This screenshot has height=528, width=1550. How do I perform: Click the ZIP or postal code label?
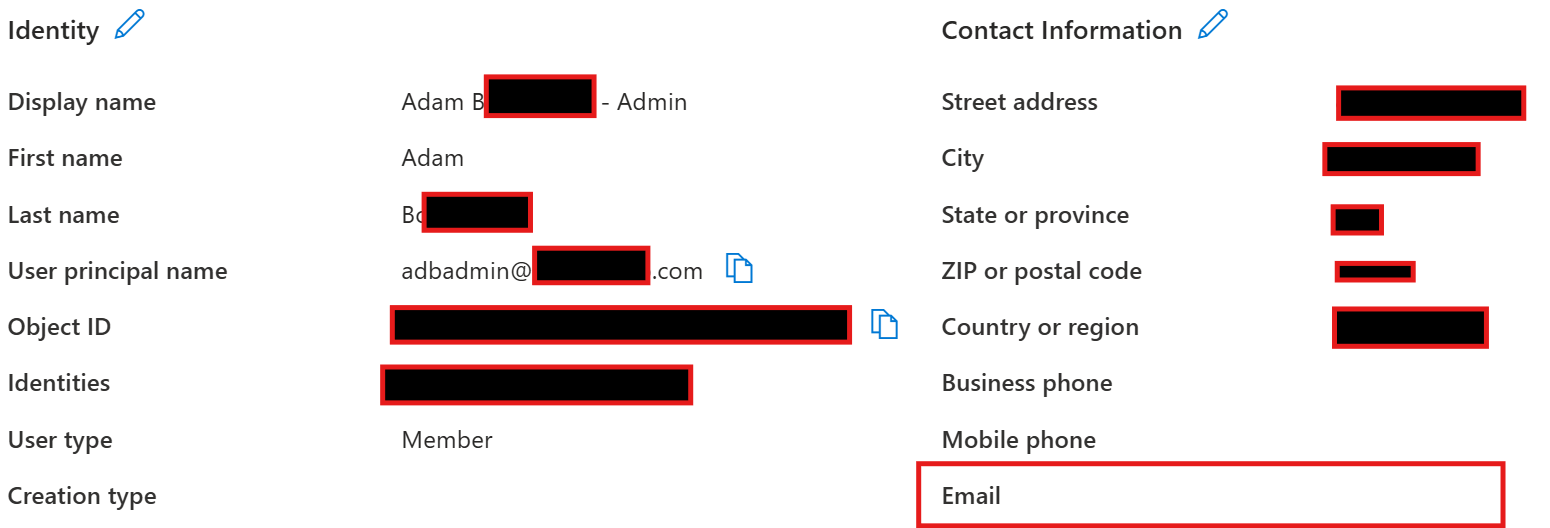click(x=1041, y=271)
